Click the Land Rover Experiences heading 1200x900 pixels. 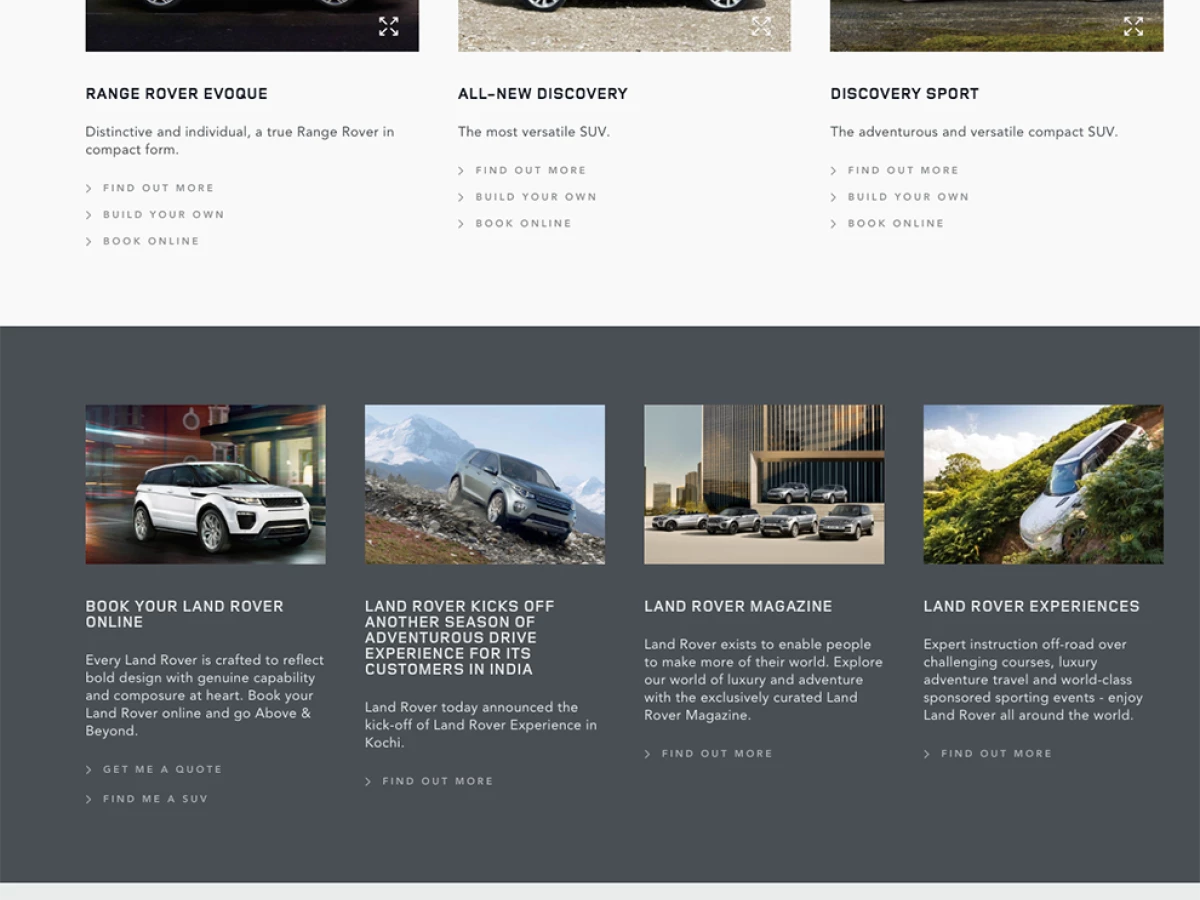tap(1031, 606)
